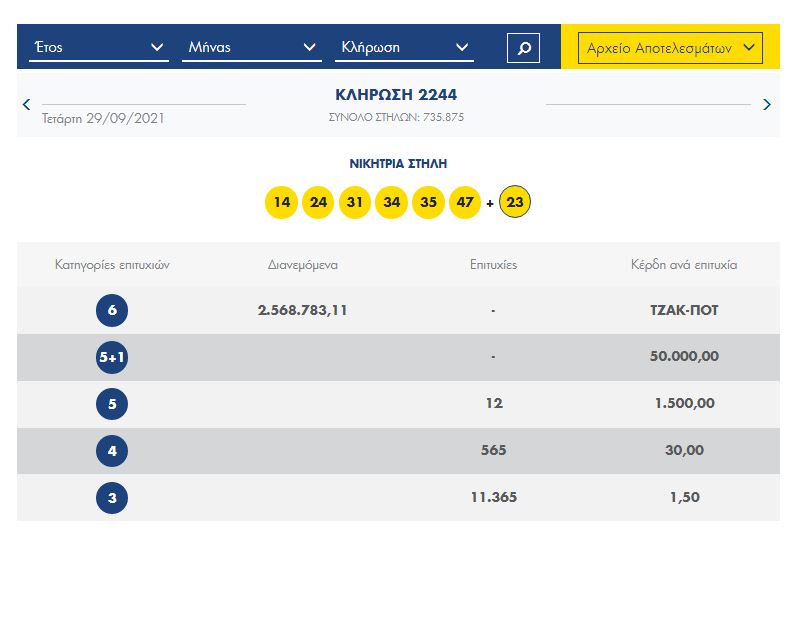Open Αρχείο Αποτελεσμάτων archive menu
The image size is (791, 617).
point(670,47)
